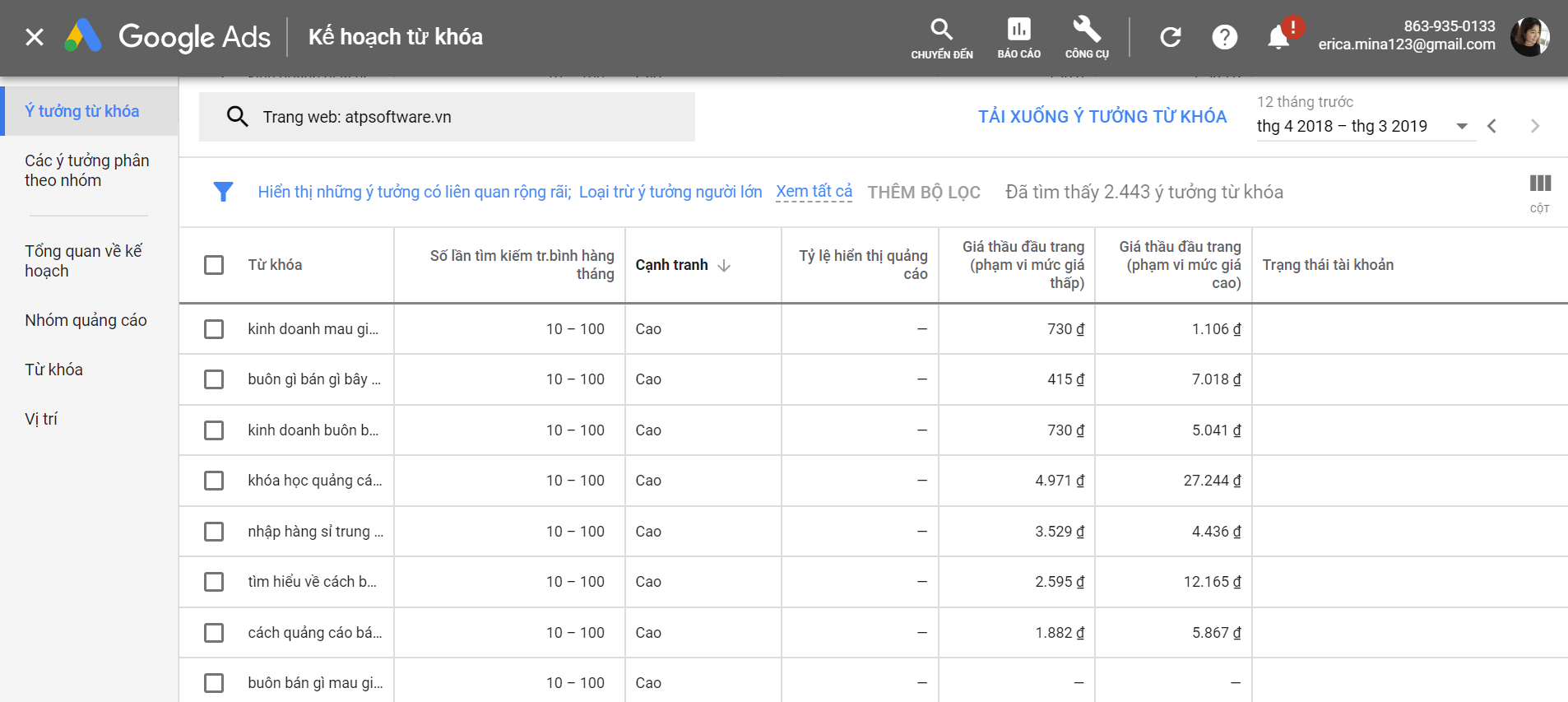Click Đã tìm thấy 2.443 ý tưởng từ khóa
This screenshot has width=1568, height=702.
click(1144, 192)
